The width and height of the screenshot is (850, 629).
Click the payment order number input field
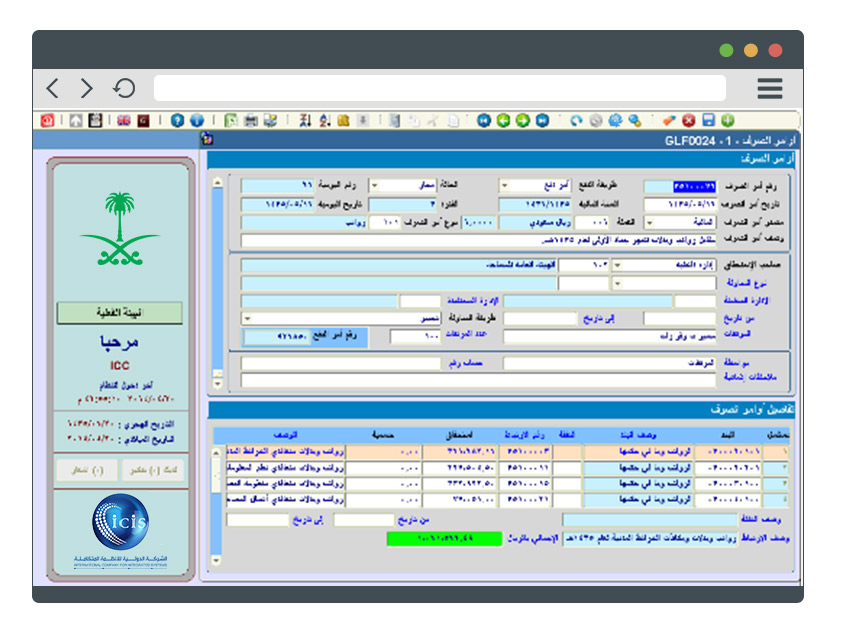(680, 185)
